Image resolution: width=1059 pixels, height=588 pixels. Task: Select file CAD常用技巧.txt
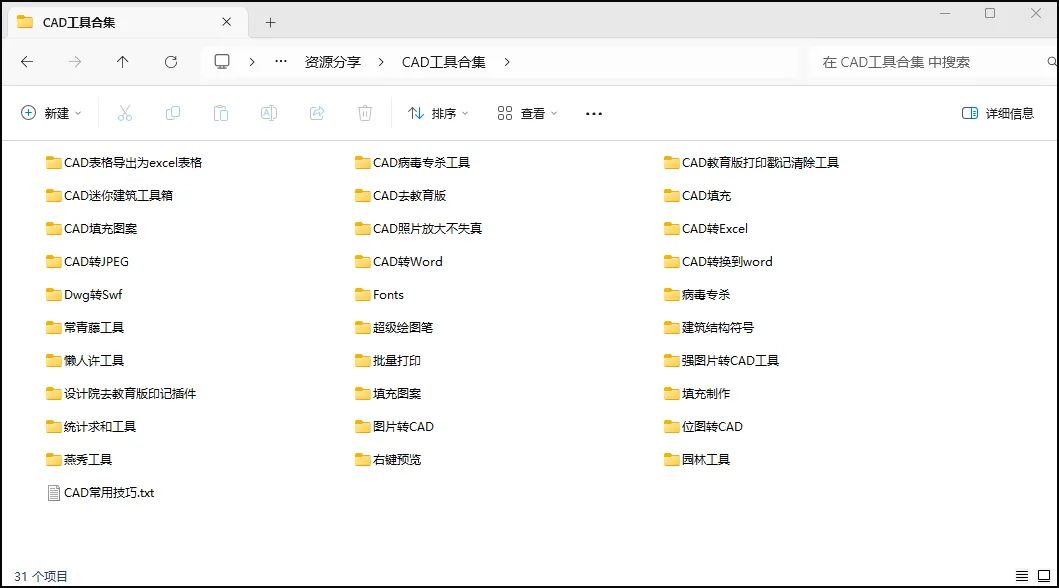[x=101, y=493]
